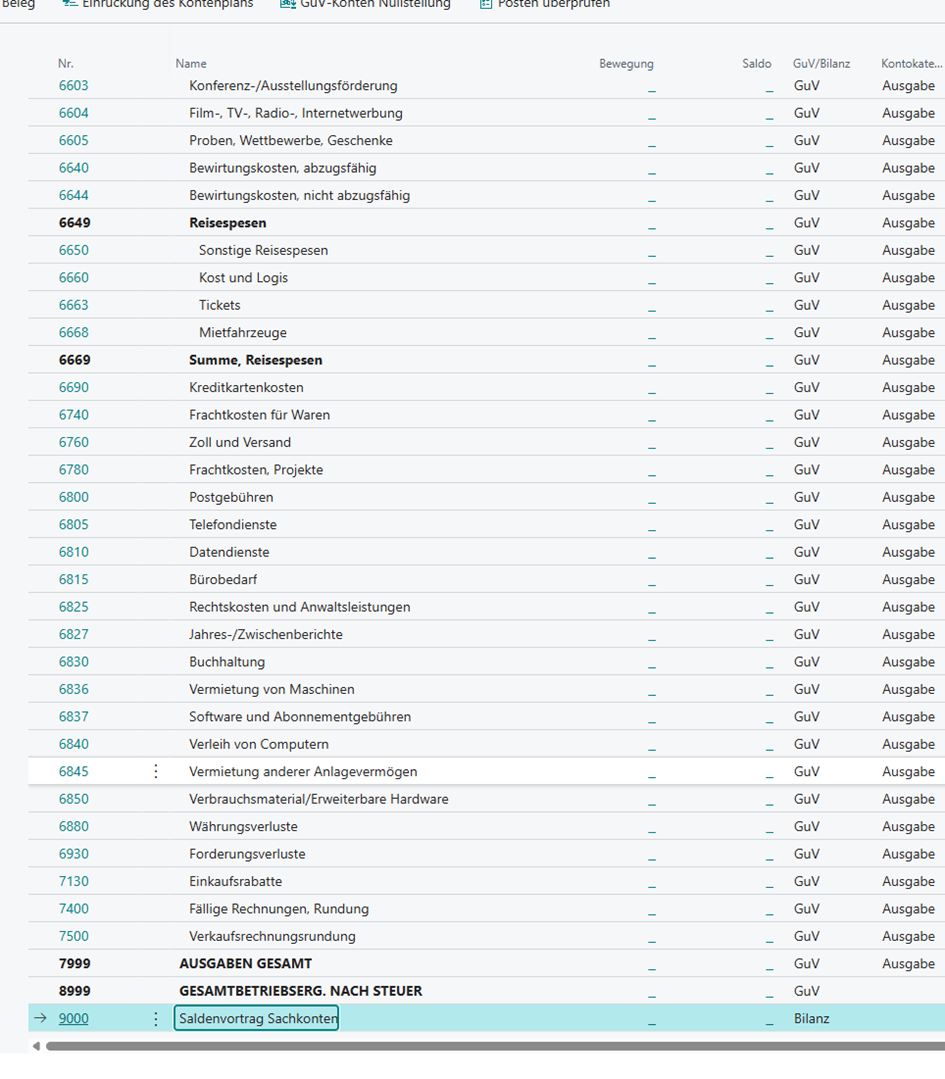
Task: Click the Saldo column header
Action: (756, 63)
